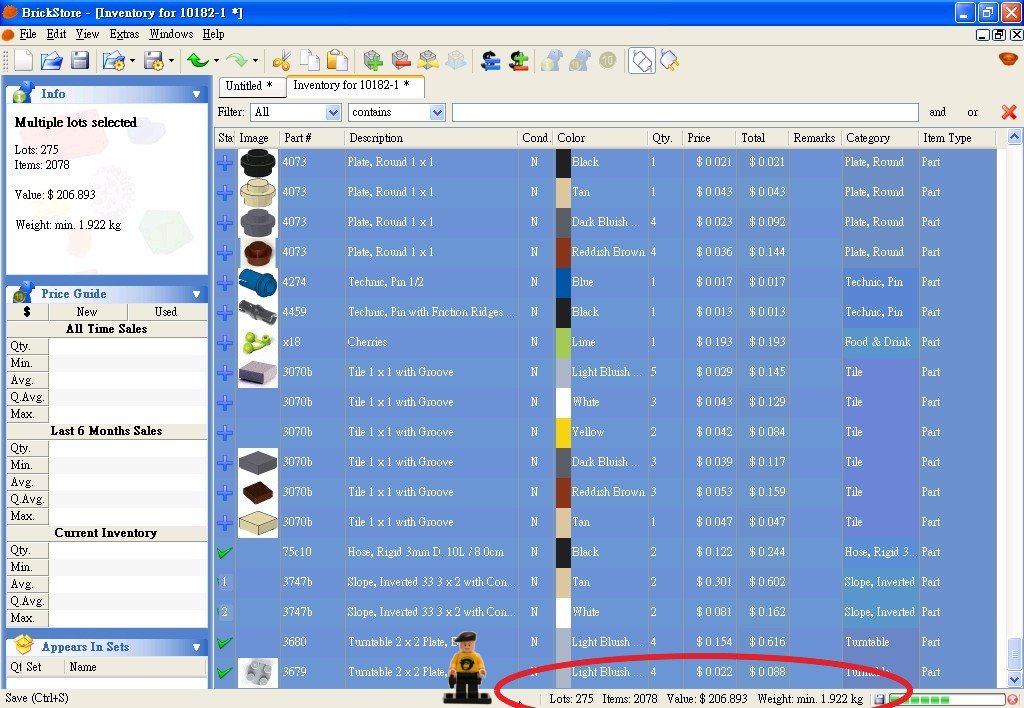Click the Yellow color swatch for 3070b

click(563, 432)
